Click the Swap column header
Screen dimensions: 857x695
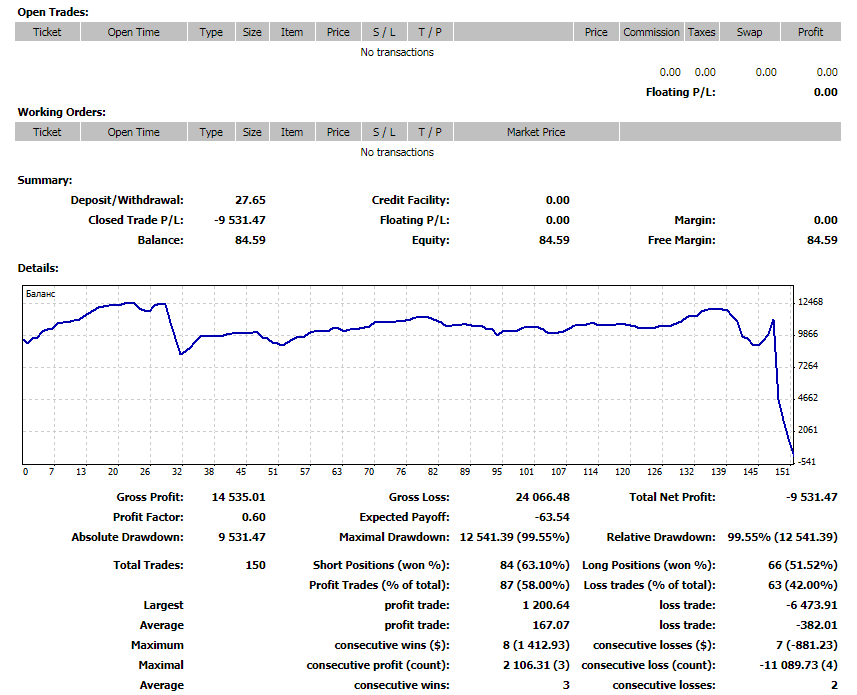[x=749, y=32]
